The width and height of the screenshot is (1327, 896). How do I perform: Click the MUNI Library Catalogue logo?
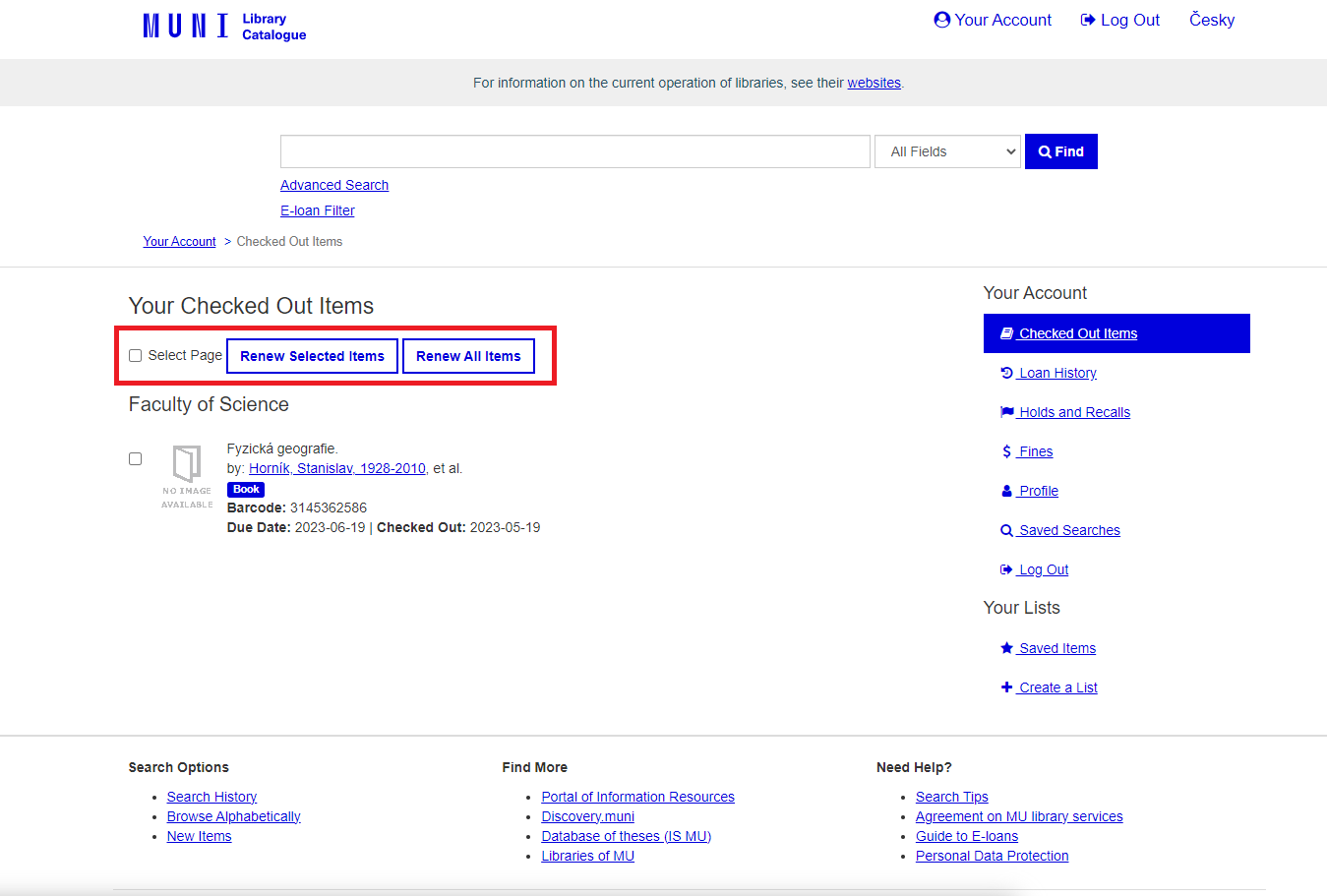224,27
